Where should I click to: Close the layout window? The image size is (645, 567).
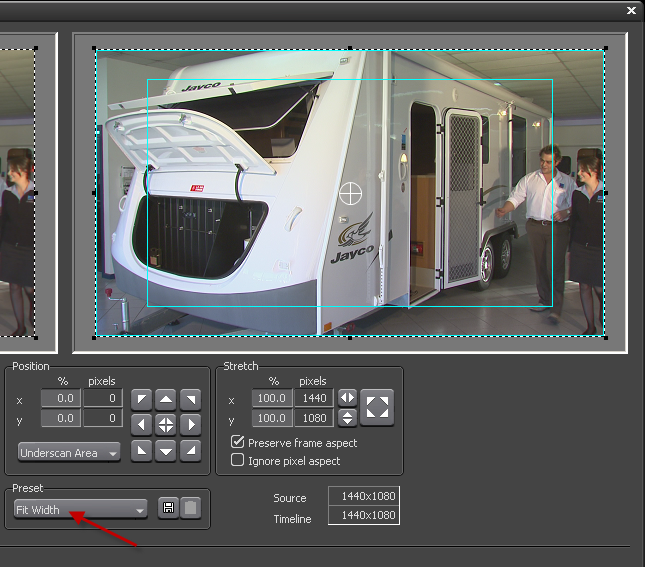coord(631,10)
